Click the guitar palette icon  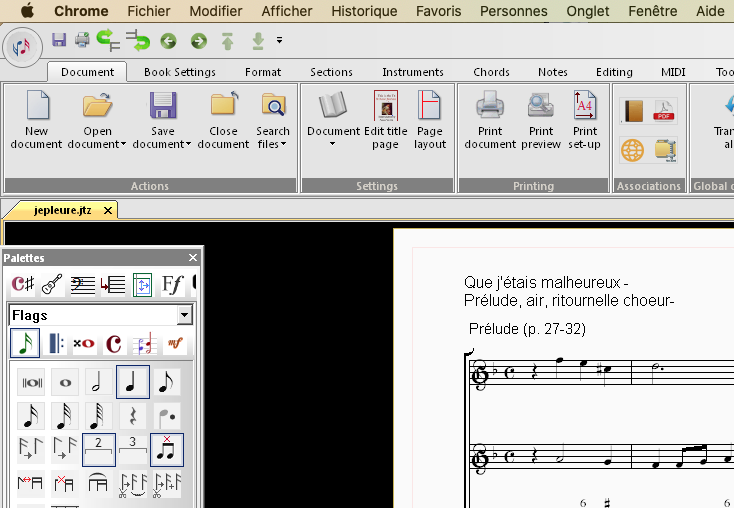coord(50,285)
